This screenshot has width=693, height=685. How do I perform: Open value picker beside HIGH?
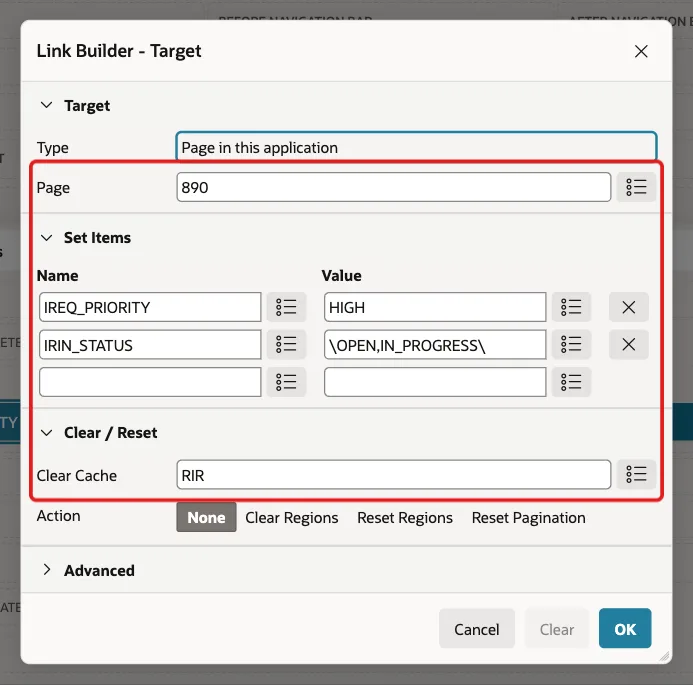[571, 307]
